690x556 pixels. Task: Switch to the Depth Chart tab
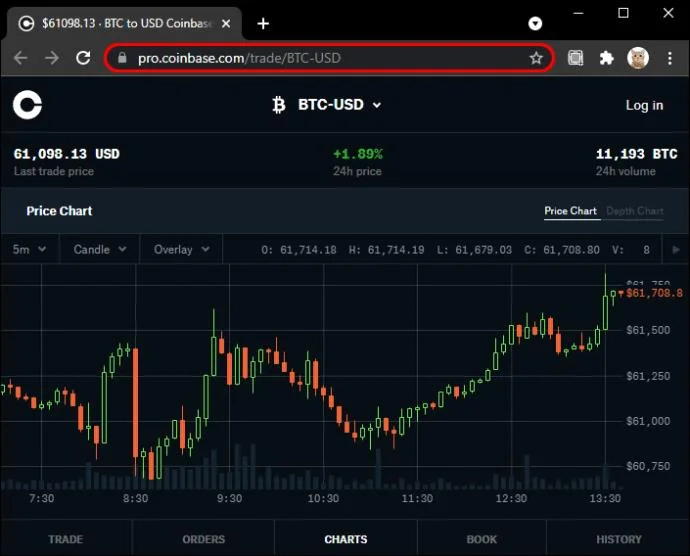click(x=635, y=211)
